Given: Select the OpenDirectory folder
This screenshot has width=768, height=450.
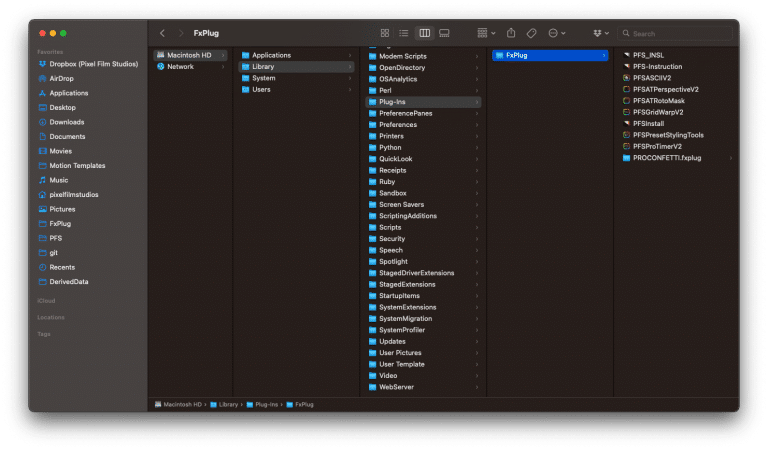Looking at the screenshot, I should coord(423,68).
